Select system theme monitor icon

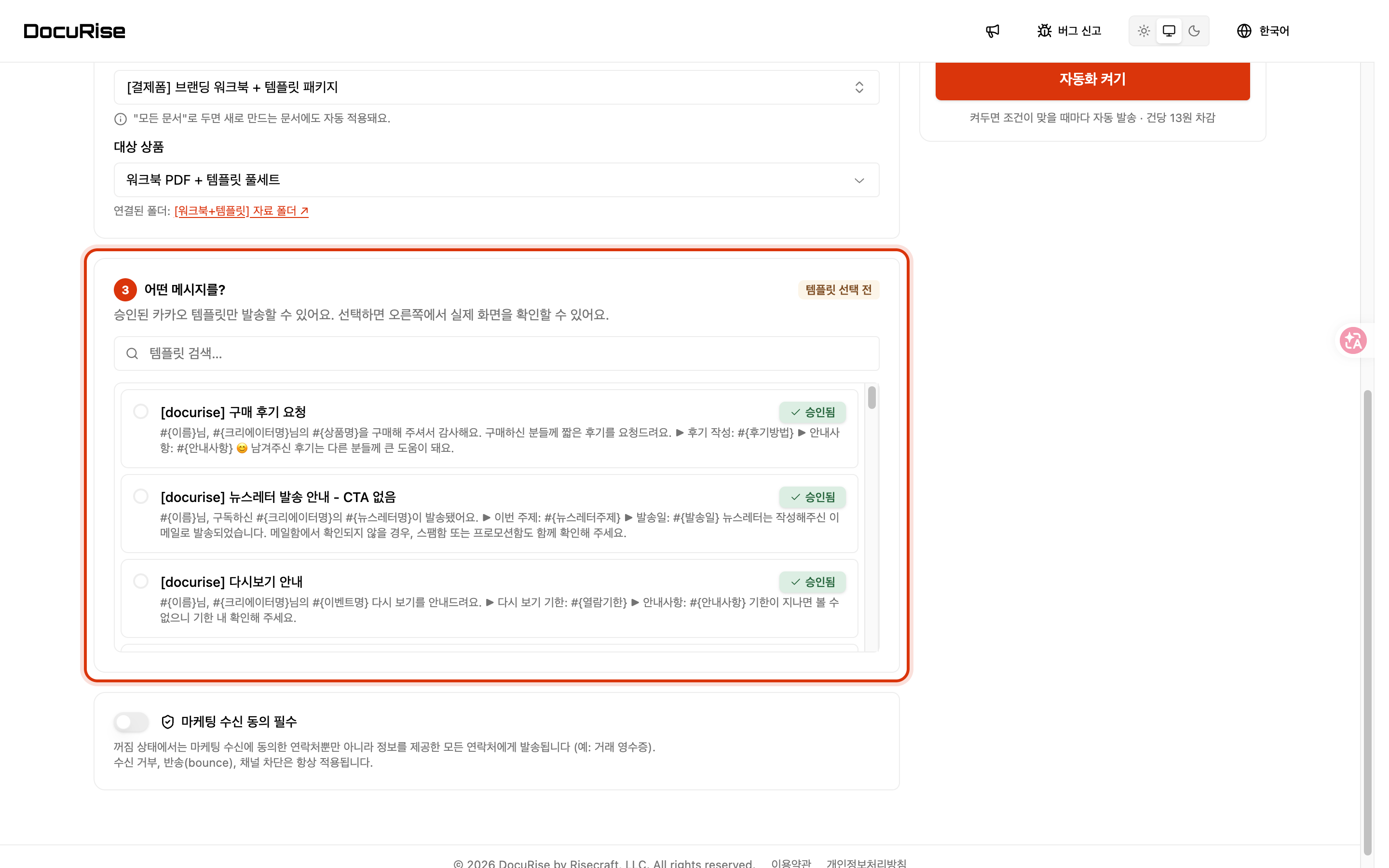click(x=1169, y=31)
